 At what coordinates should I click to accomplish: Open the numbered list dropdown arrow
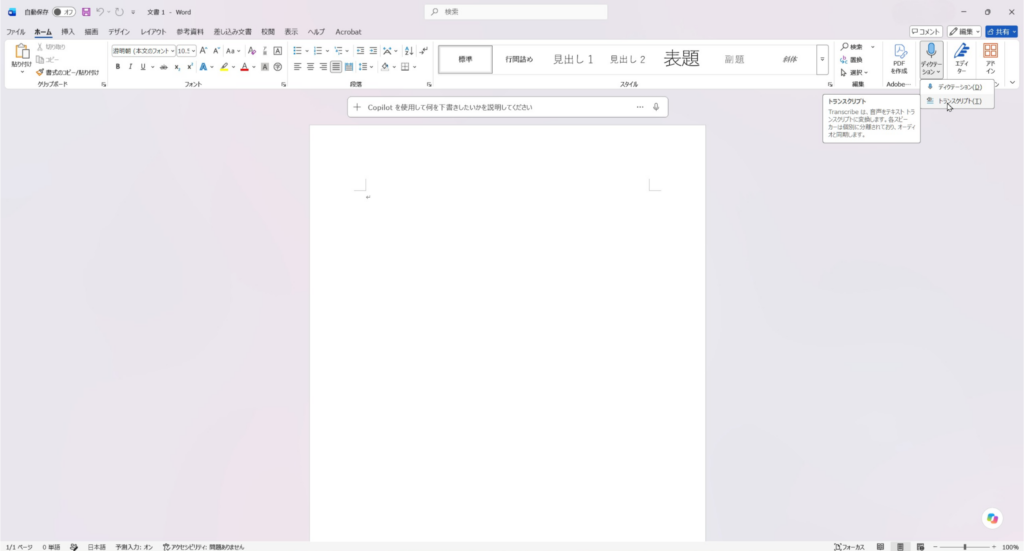point(327,51)
